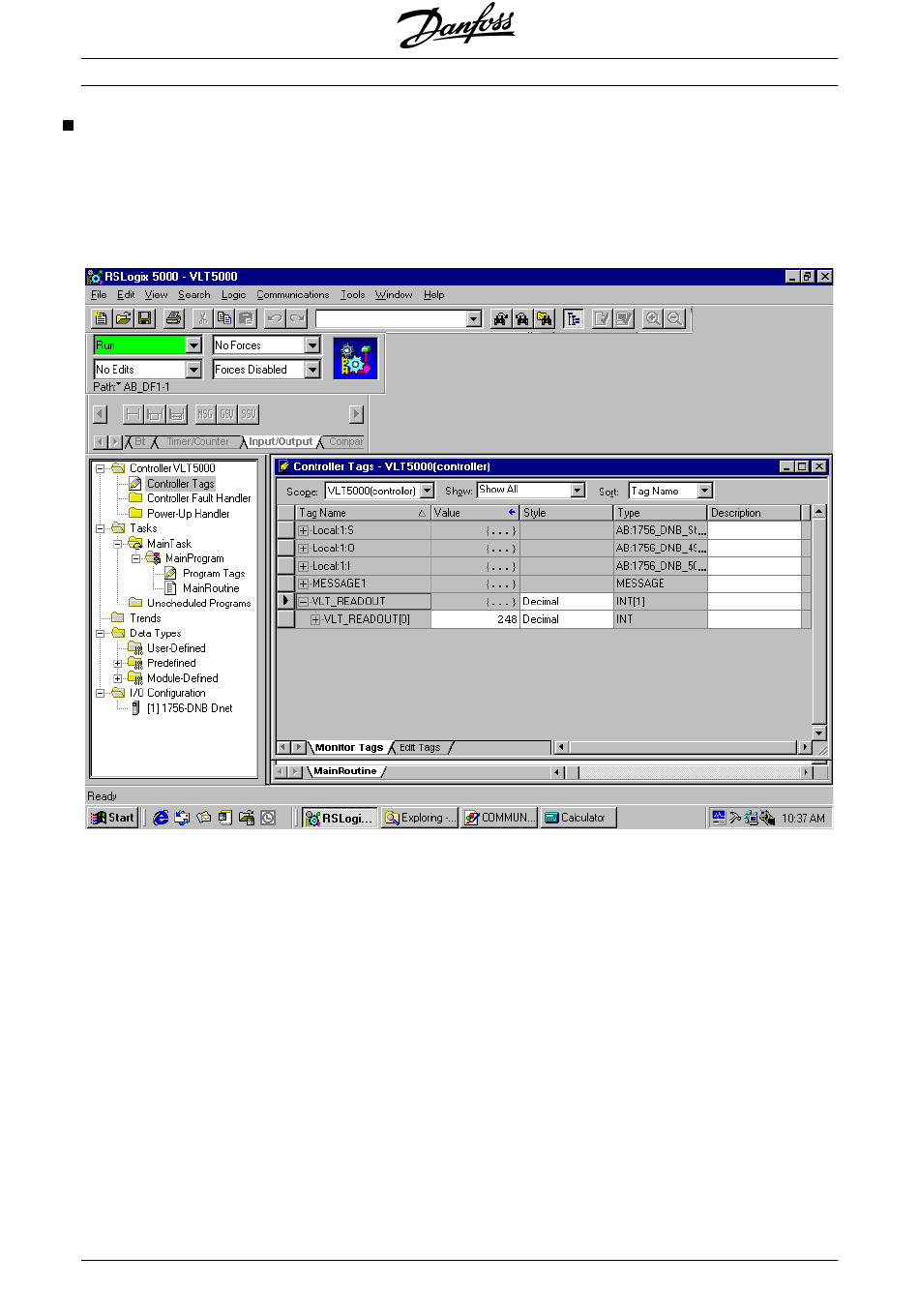The image size is (919, 1316).
Task: Click the Tag Name column header
Action: tap(363, 513)
